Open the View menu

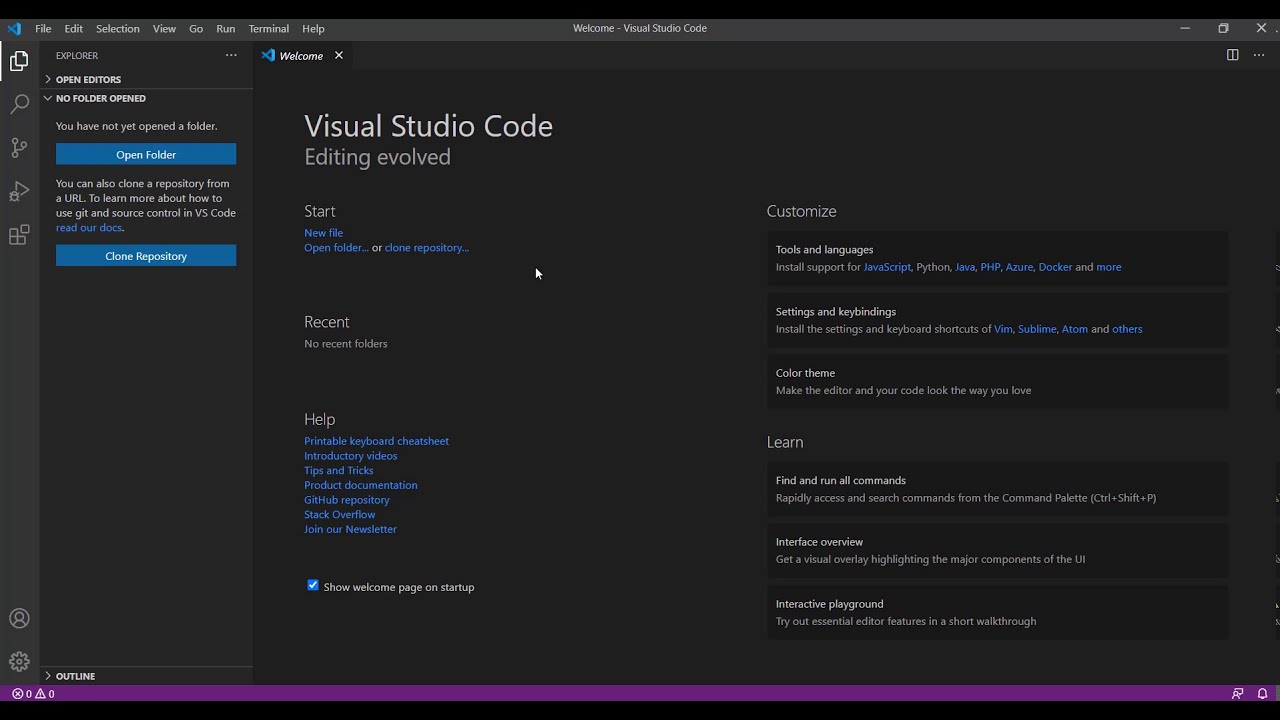pyautogui.click(x=164, y=28)
